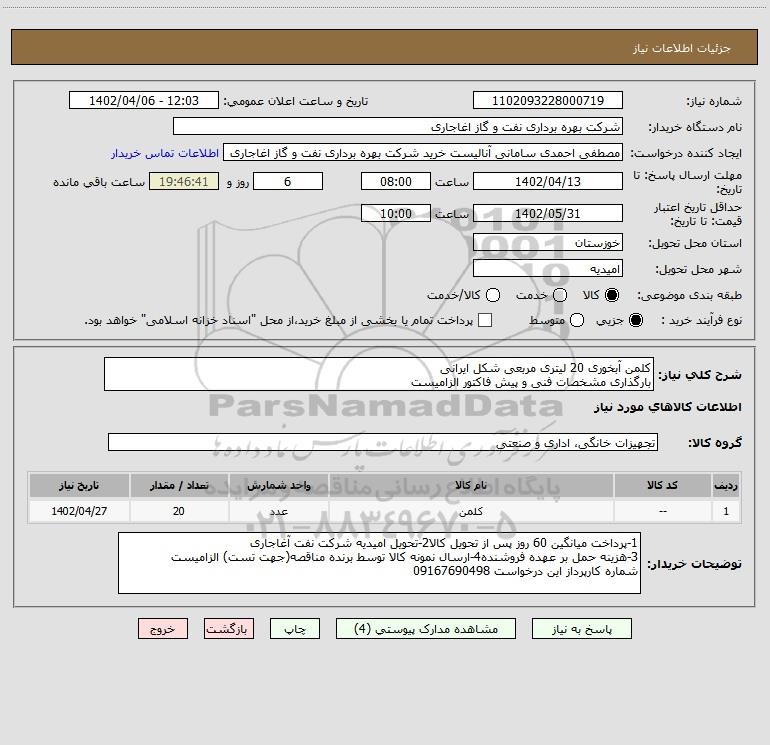This screenshot has height=745, width=770.
Task: Click the request creator name field
Action: (x=423, y=152)
